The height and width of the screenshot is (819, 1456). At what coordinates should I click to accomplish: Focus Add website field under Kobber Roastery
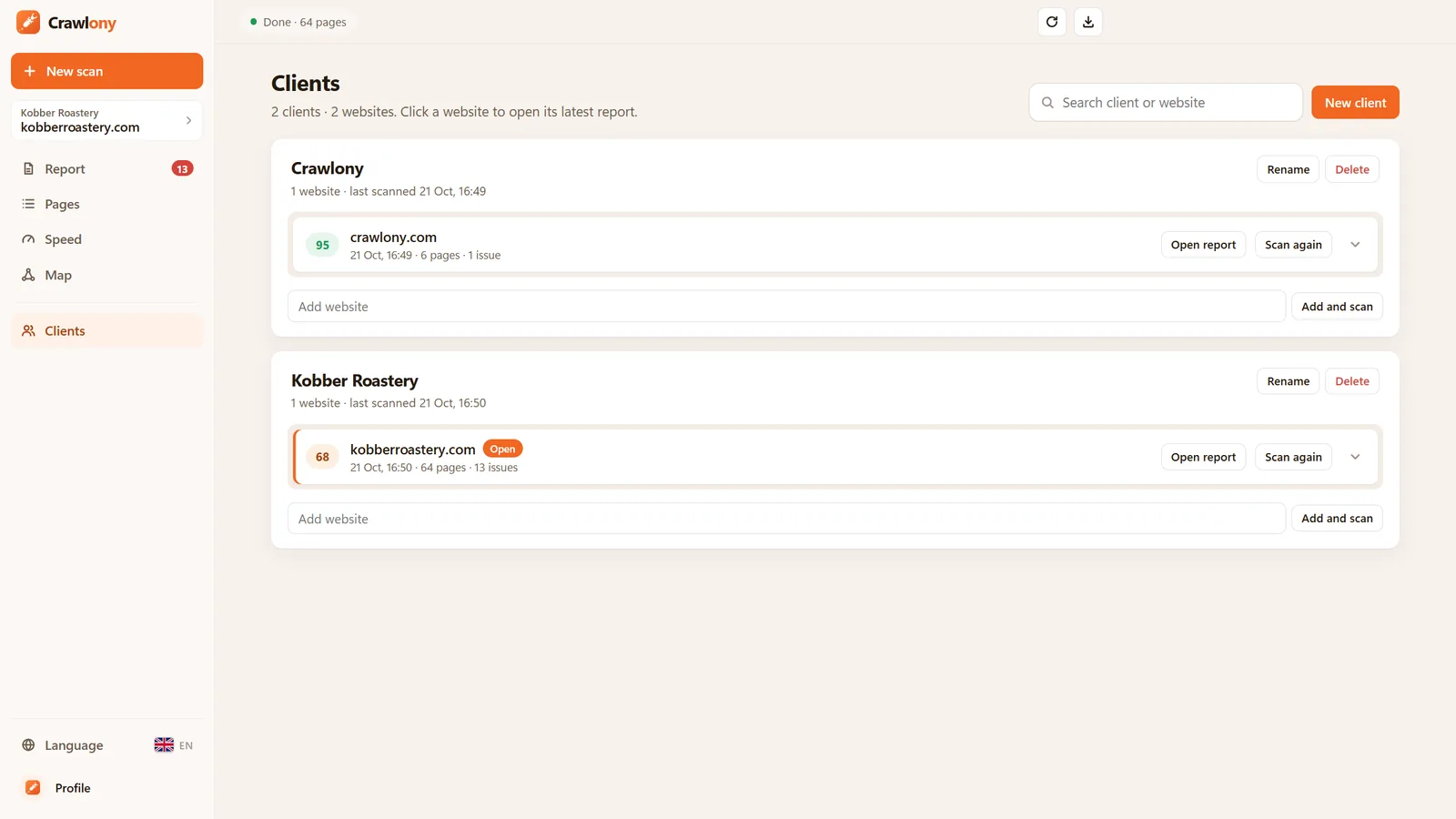tap(786, 519)
